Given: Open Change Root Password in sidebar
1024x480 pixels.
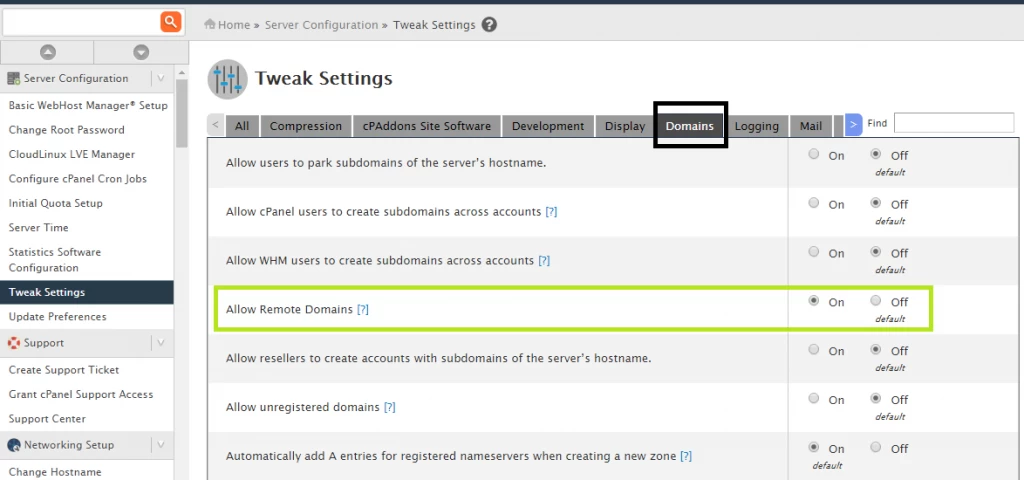Looking at the screenshot, I should (x=67, y=130).
